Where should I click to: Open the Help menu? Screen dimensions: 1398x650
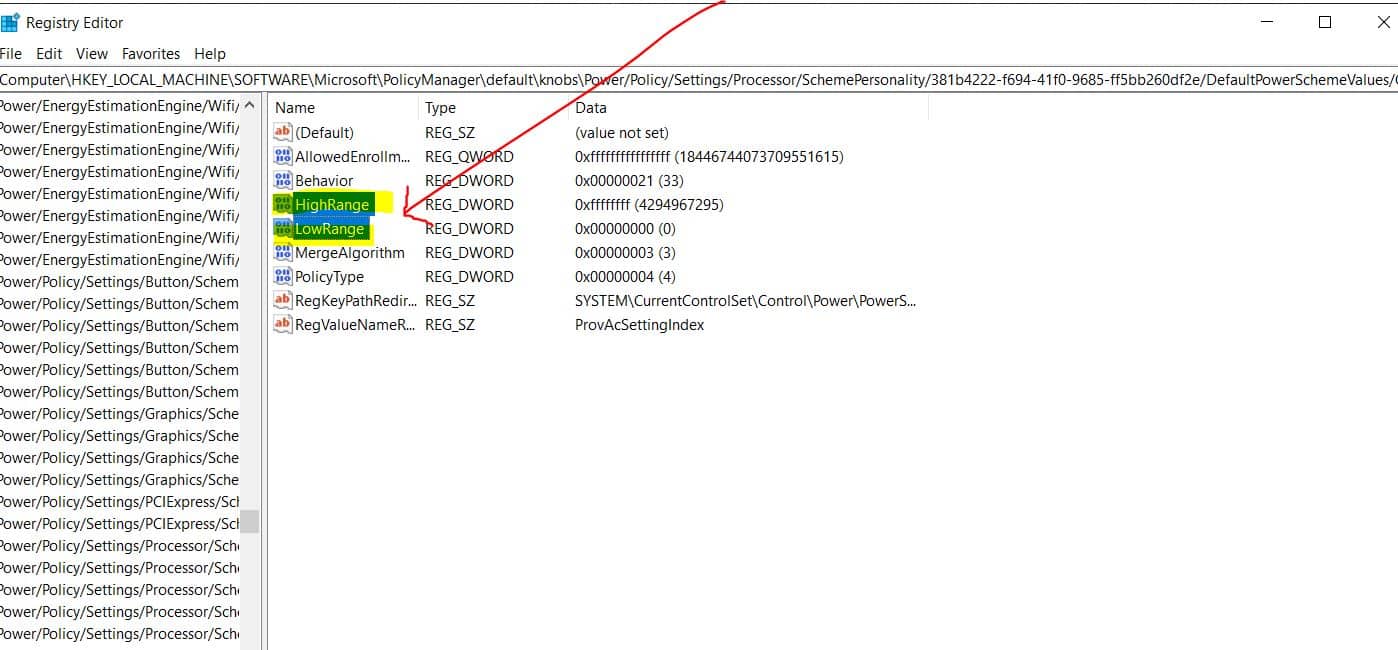pyautogui.click(x=210, y=54)
